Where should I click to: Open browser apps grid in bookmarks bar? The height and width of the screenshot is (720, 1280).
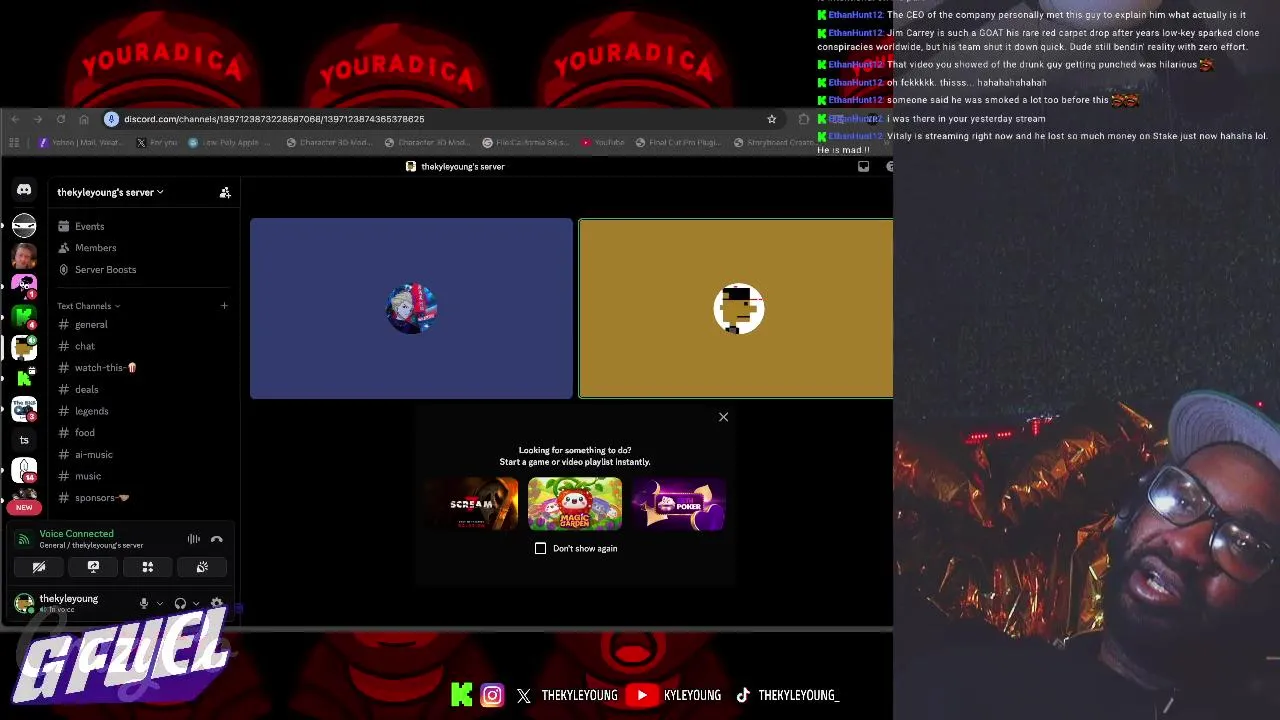coord(14,143)
